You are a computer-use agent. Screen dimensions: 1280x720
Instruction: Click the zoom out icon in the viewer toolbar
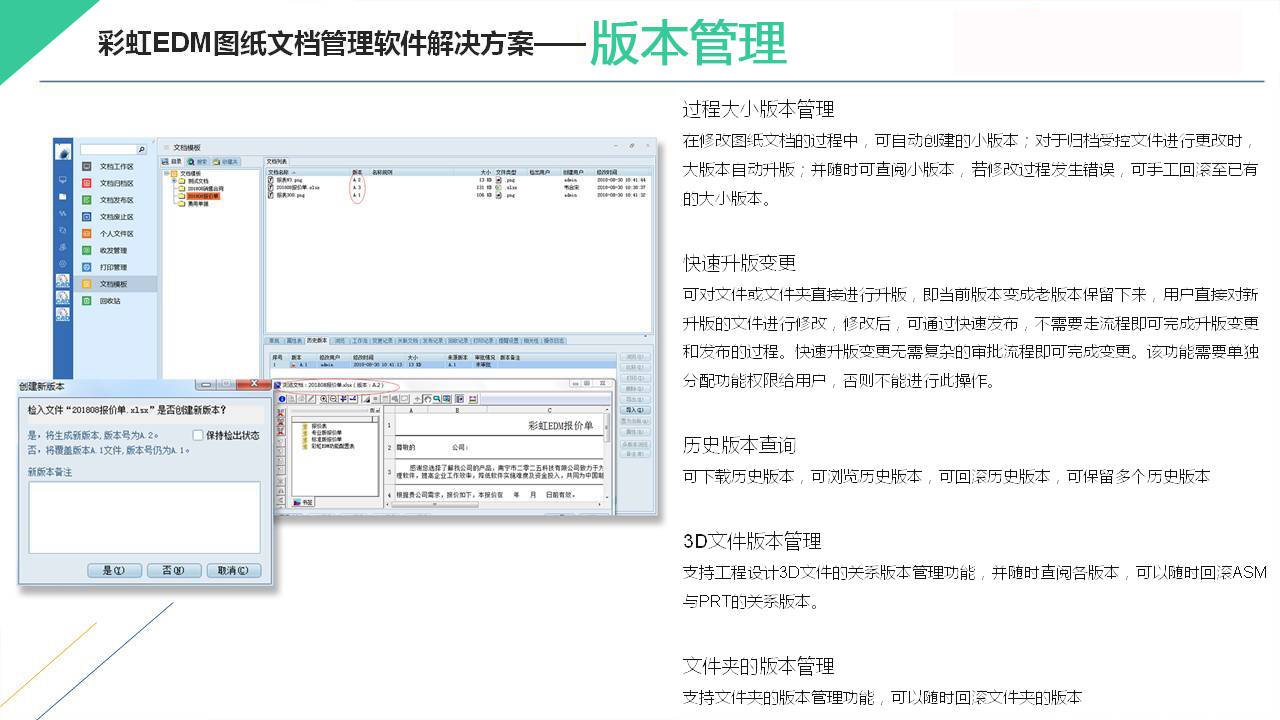[333, 399]
